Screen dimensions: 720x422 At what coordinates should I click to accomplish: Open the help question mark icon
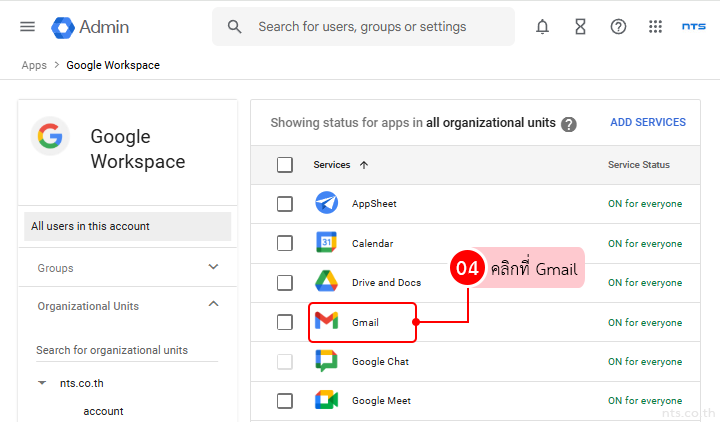tap(618, 27)
